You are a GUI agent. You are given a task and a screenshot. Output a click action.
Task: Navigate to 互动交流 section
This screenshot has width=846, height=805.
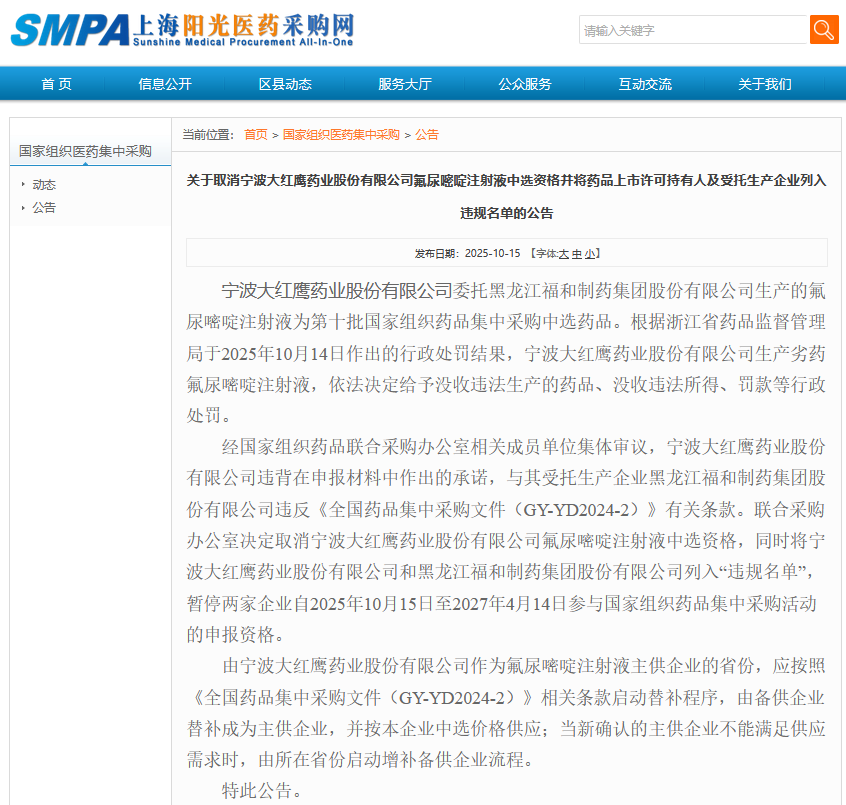coord(645,84)
